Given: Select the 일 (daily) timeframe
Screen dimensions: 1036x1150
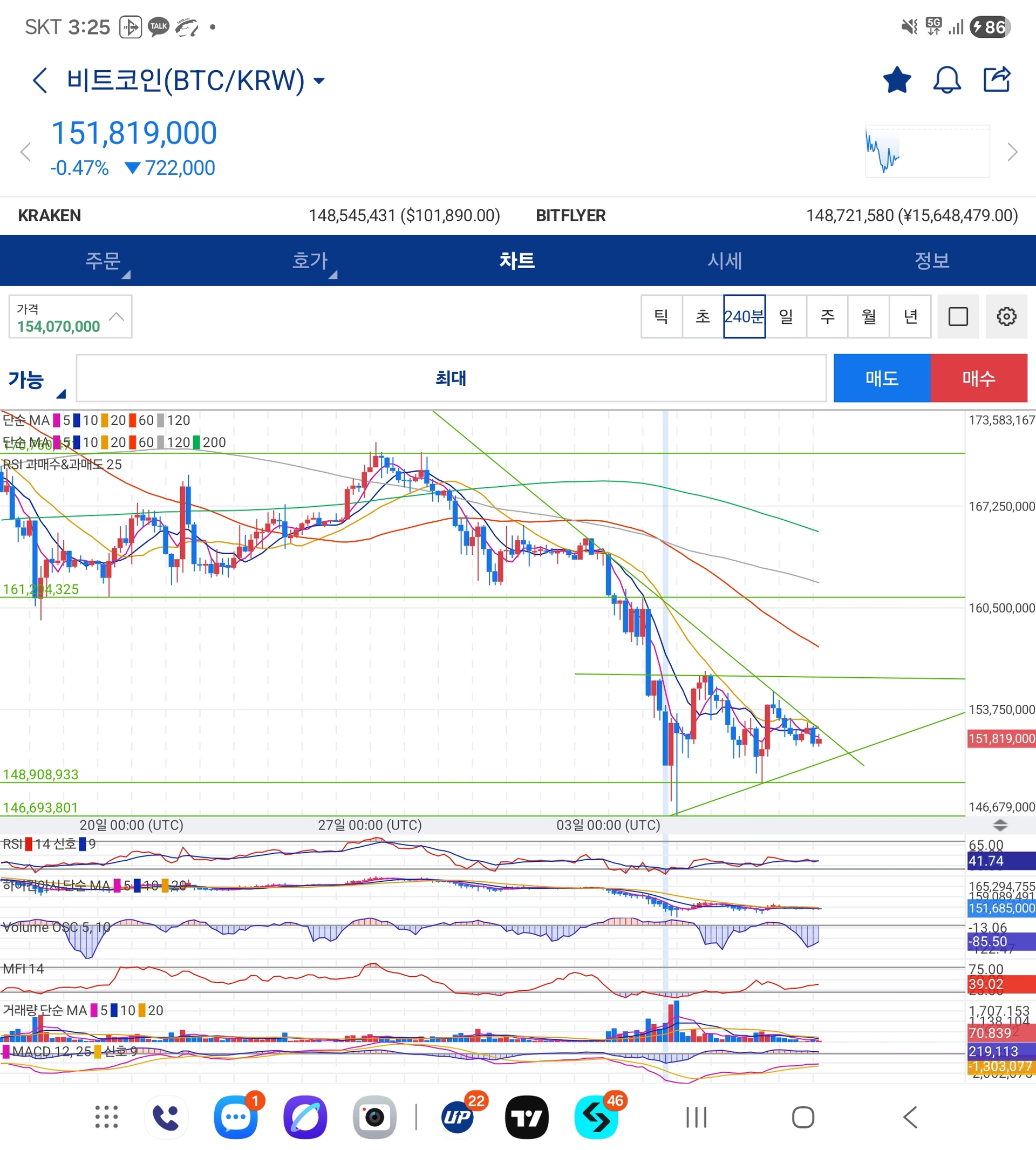Looking at the screenshot, I should tap(786, 317).
